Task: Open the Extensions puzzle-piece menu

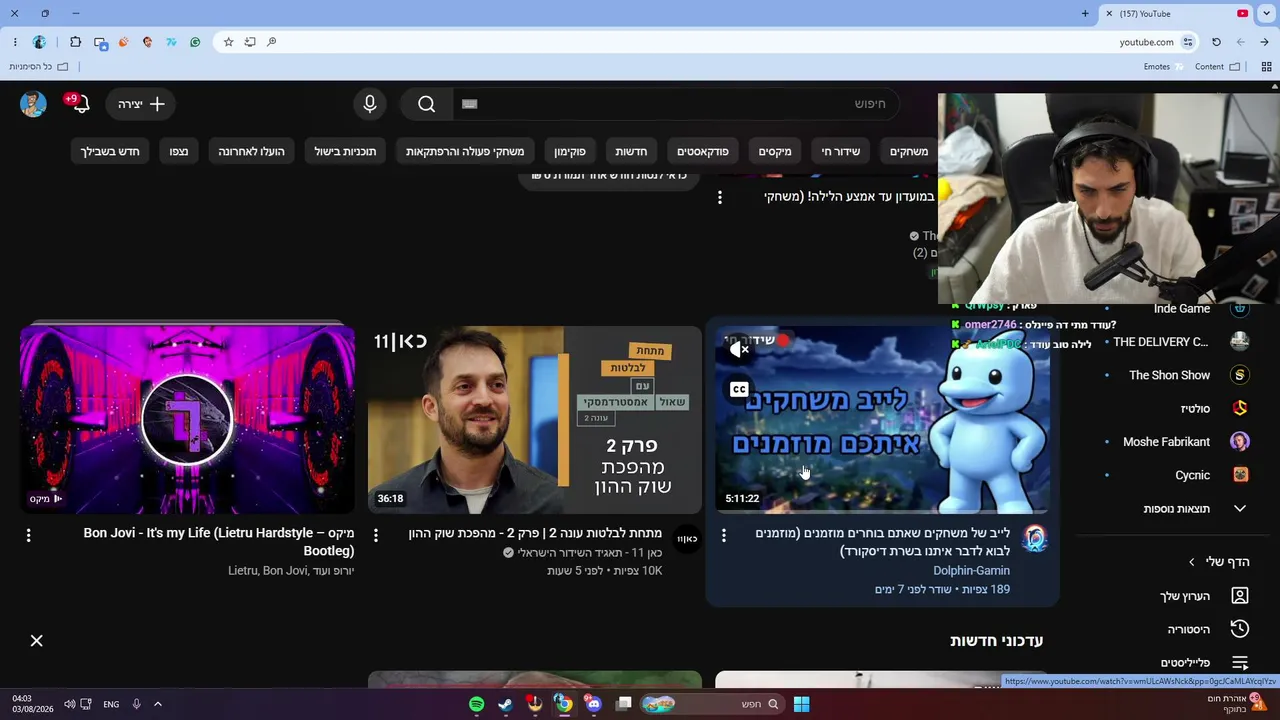Action: pyautogui.click(x=75, y=42)
